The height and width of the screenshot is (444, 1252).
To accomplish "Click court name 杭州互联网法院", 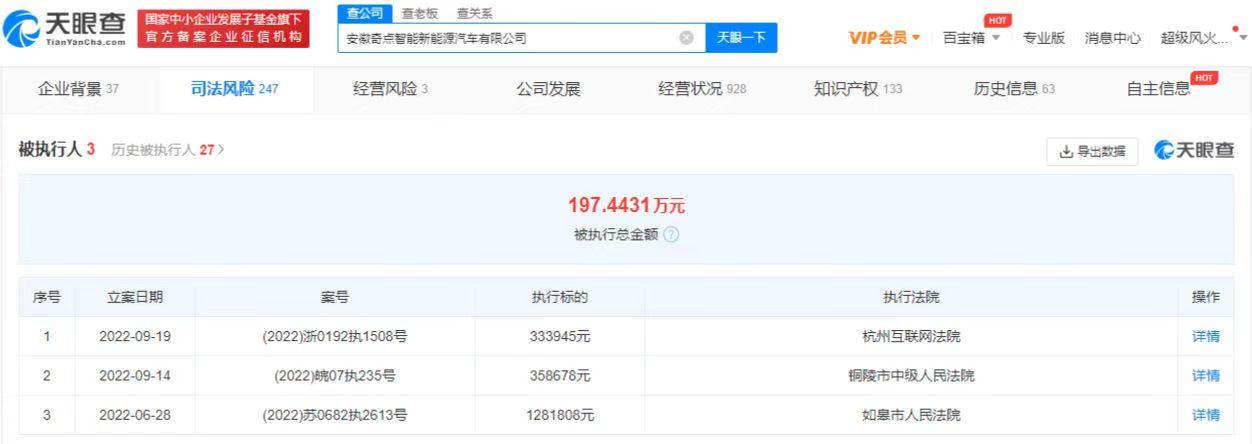I will [911, 337].
